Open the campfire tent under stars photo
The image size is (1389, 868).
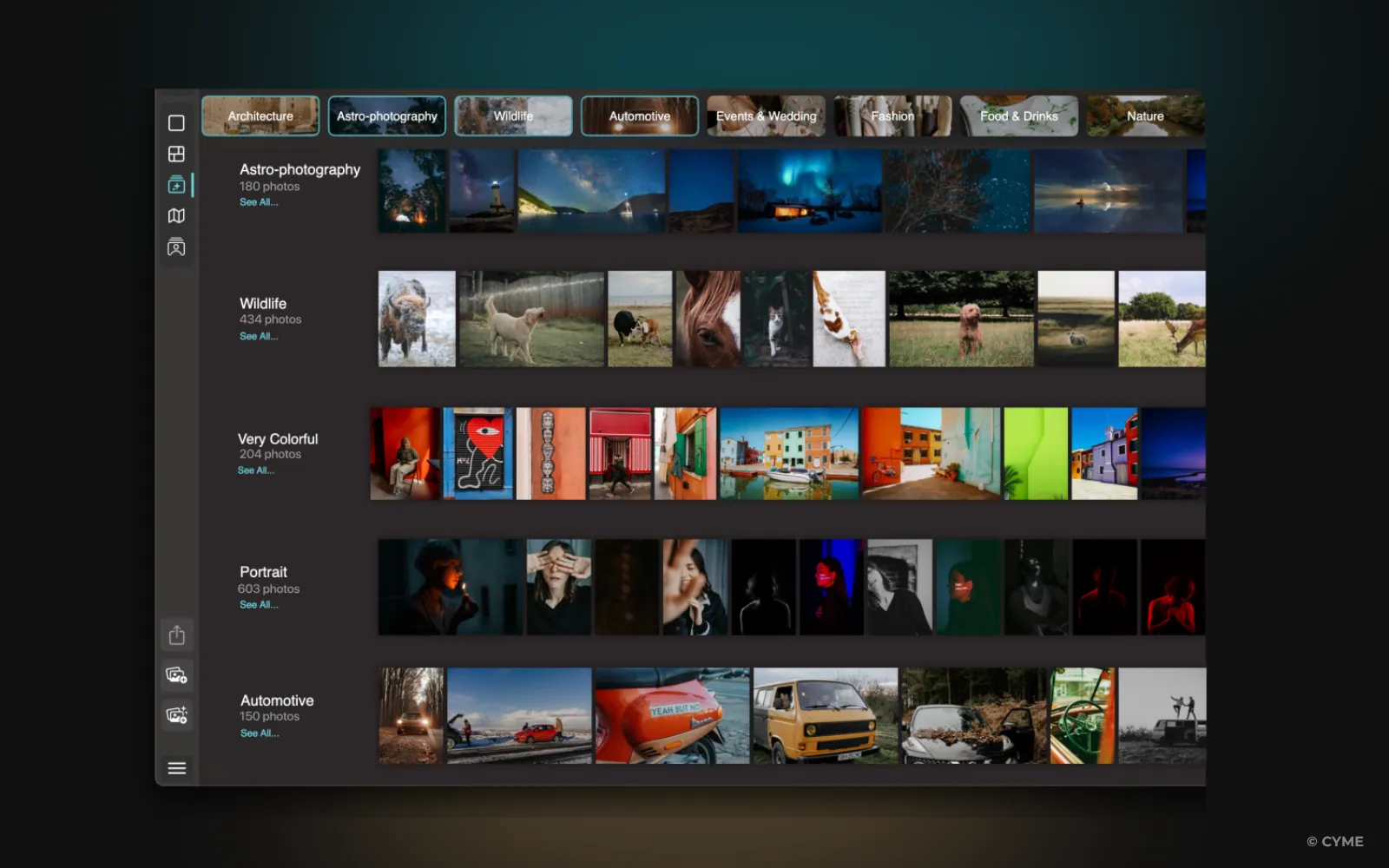click(412, 191)
